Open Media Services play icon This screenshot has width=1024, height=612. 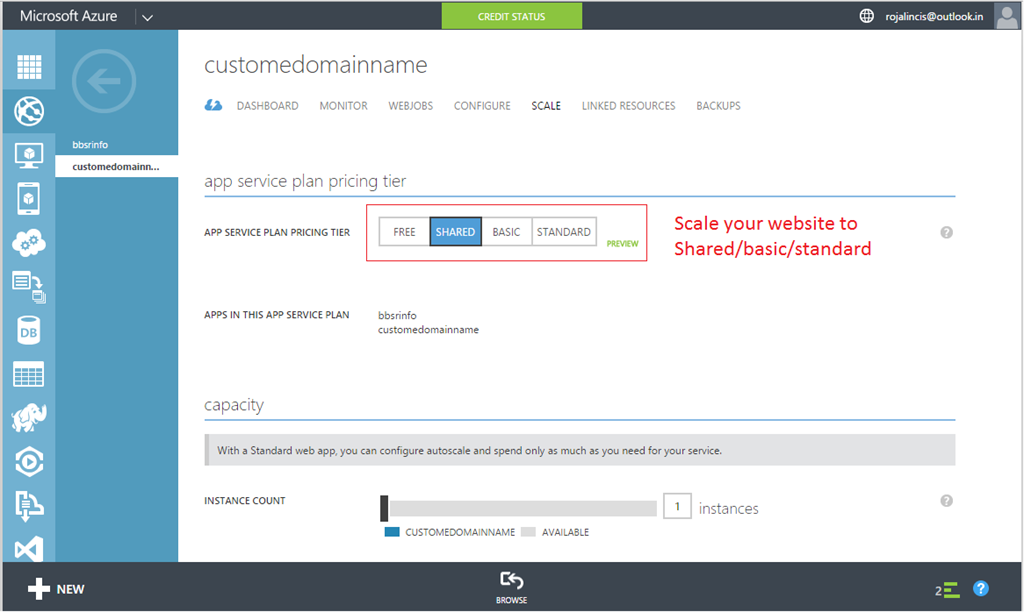click(29, 462)
